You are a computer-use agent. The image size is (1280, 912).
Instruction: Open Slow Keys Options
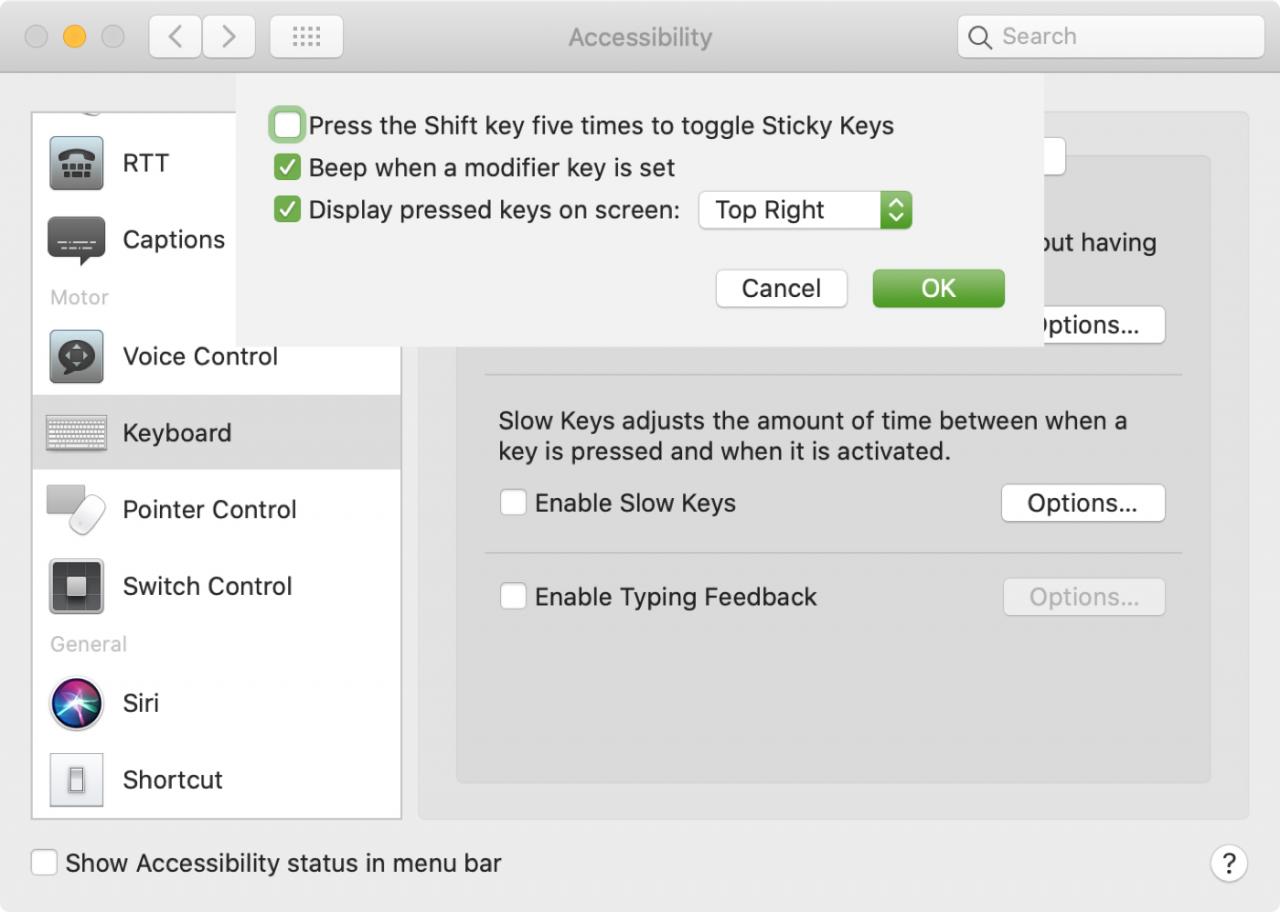tap(1082, 503)
